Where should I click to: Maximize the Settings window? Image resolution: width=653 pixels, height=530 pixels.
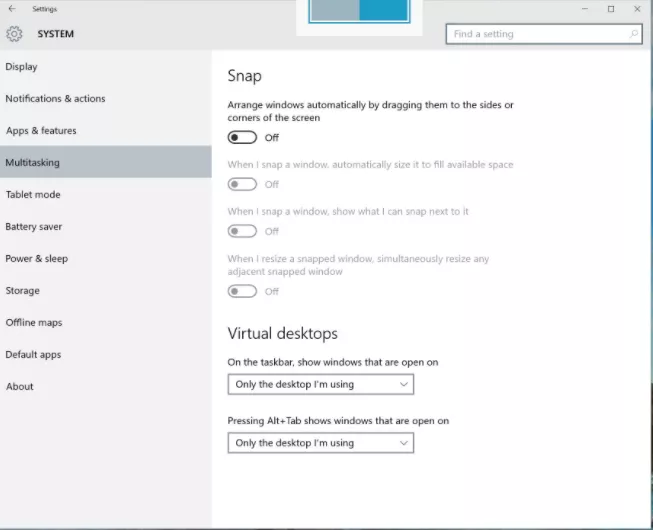click(611, 9)
